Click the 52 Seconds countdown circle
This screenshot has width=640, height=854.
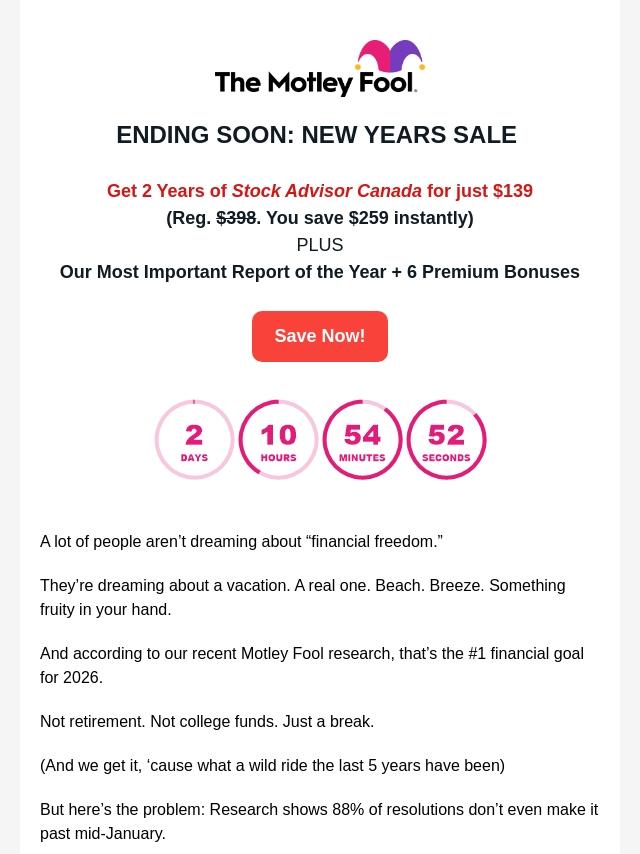[x=446, y=440]
